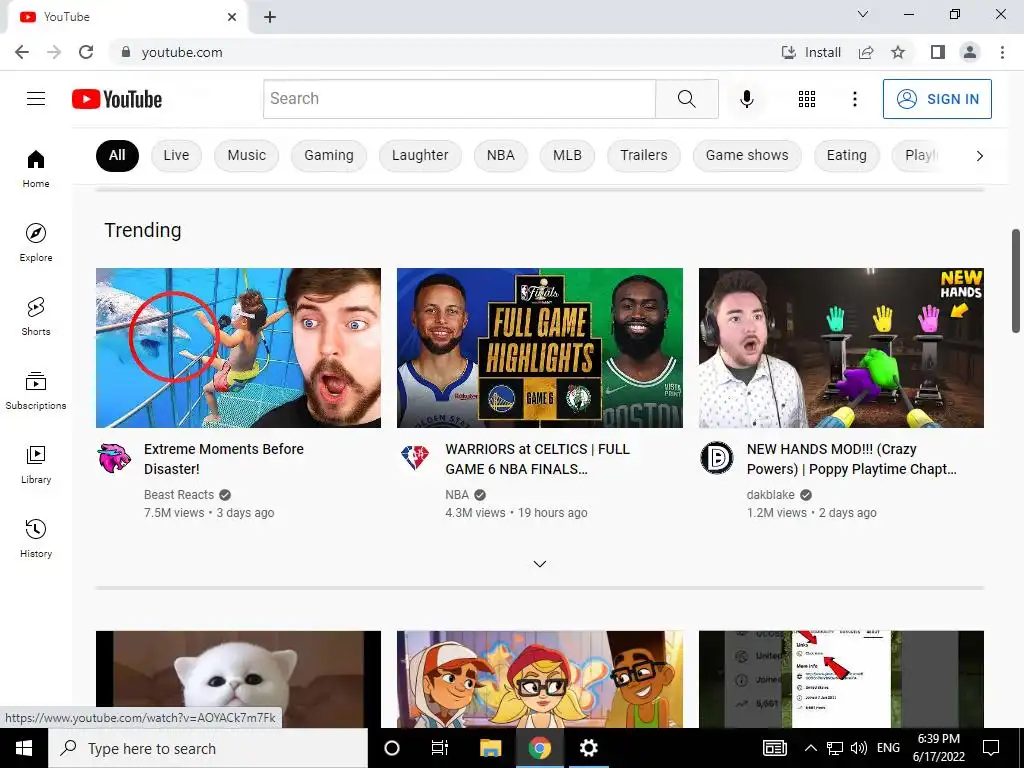The image size is (1024, 768).
Task: Select the MLB filter chip
Action: coord(567,155)
